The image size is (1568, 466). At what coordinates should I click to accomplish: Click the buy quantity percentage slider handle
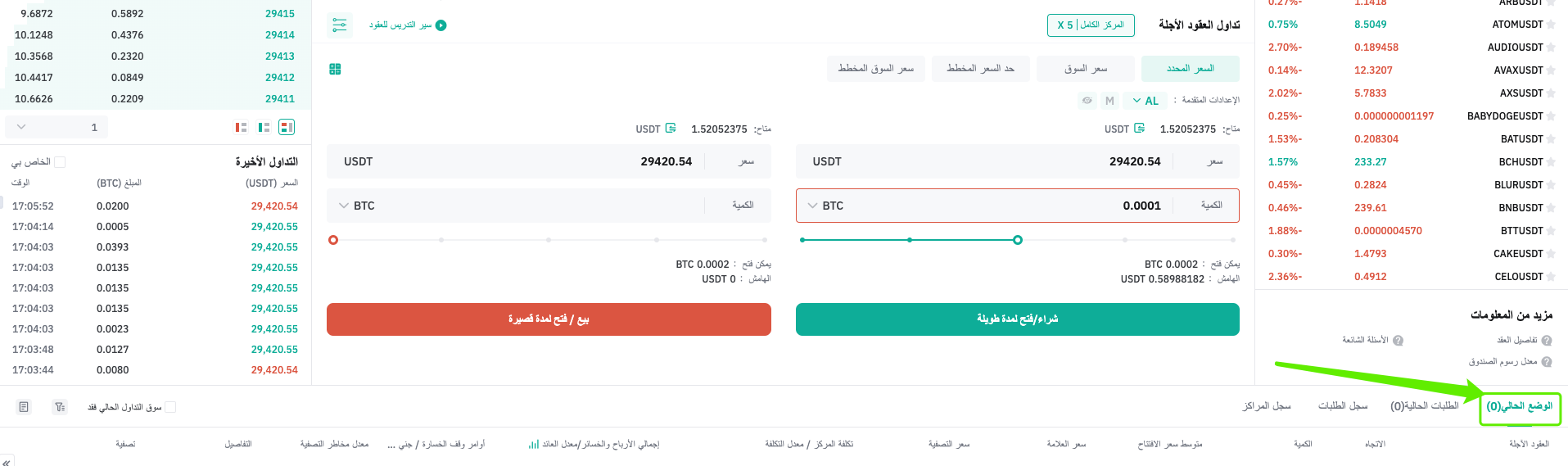[1018, 240]
